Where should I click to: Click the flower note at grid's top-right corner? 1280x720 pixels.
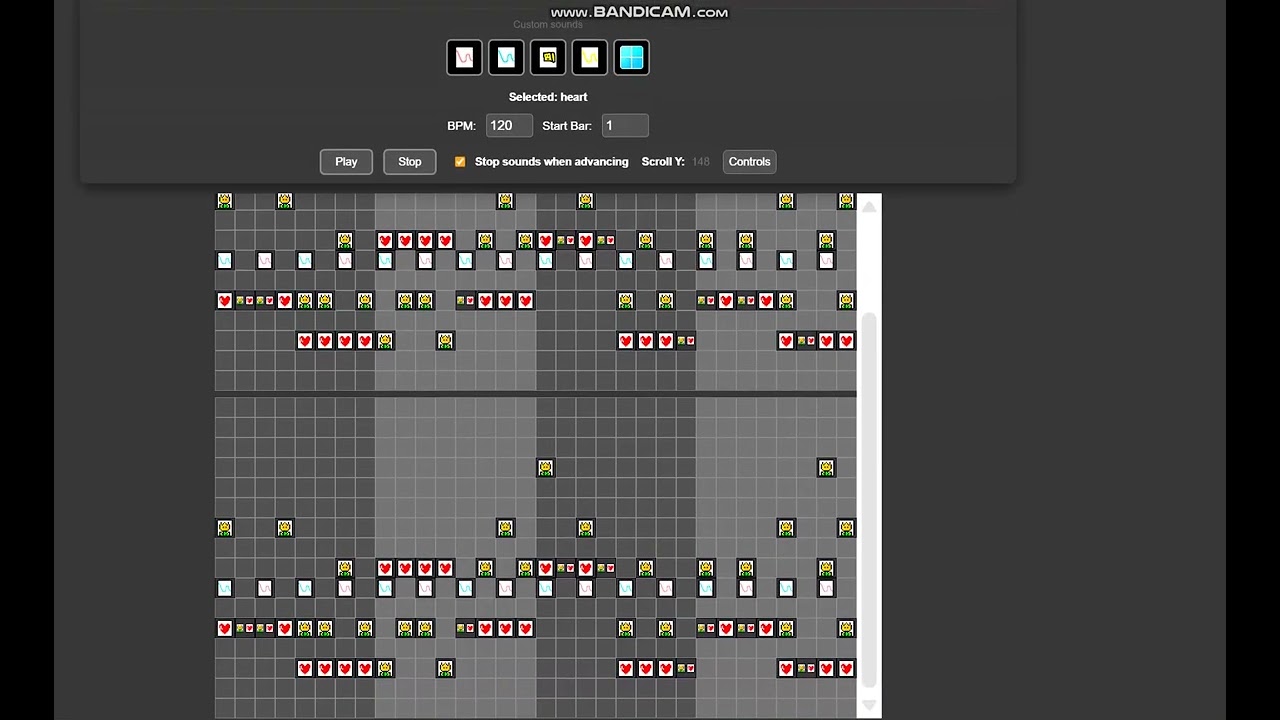846,201
